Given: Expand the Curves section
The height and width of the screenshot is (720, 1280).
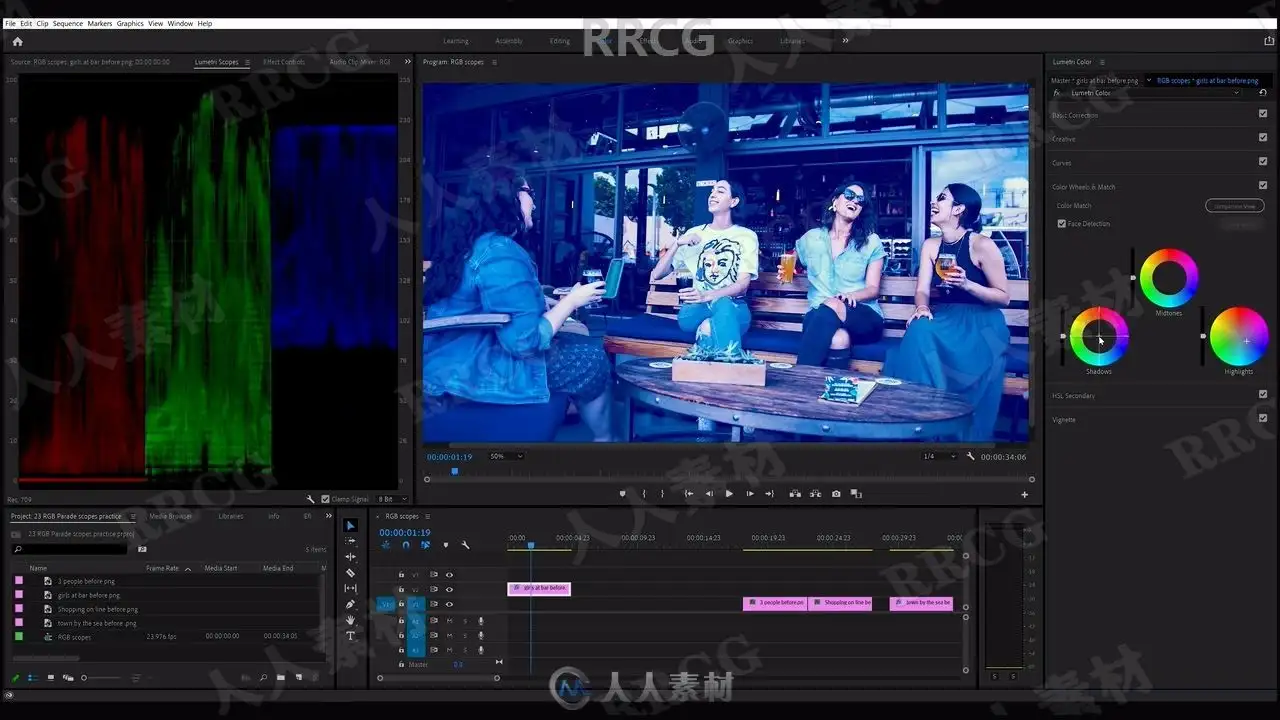Looking at the screenshot, I should [1062, 162].
